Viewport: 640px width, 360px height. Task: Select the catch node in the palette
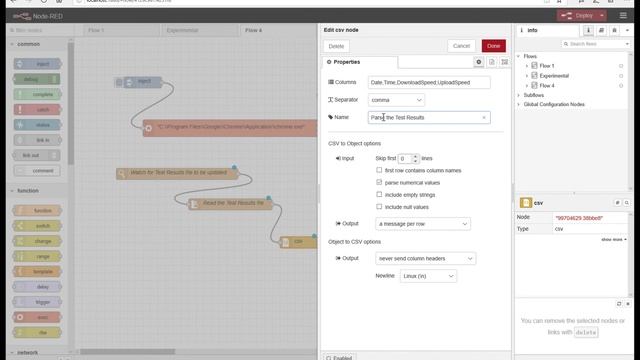click(38, 109)
